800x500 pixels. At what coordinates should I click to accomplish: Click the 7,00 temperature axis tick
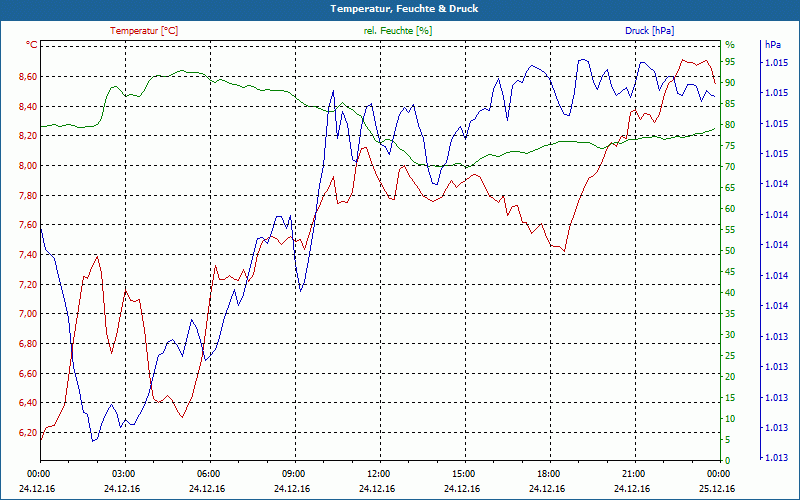28,314
